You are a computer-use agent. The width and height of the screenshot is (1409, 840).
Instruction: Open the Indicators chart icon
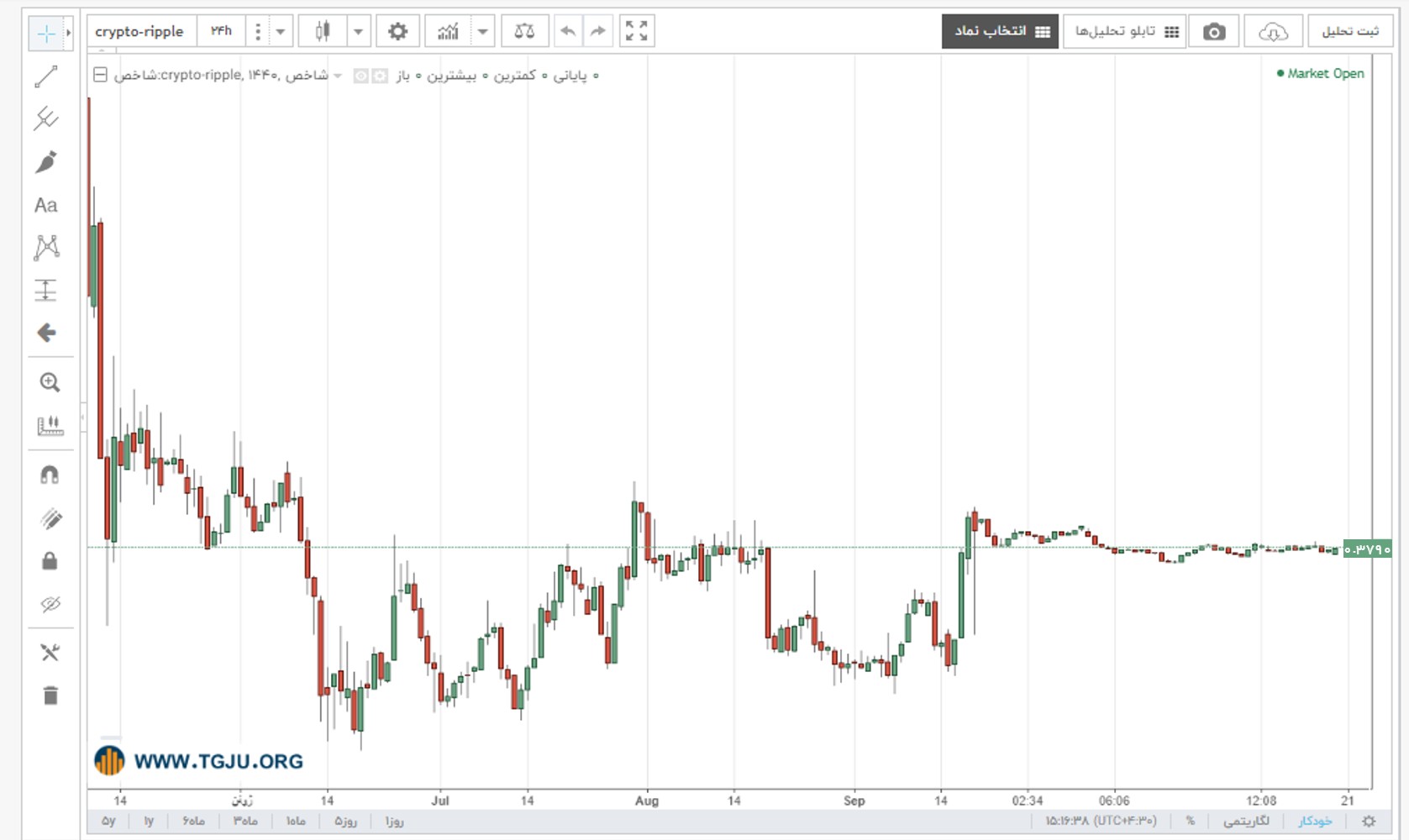448,32
